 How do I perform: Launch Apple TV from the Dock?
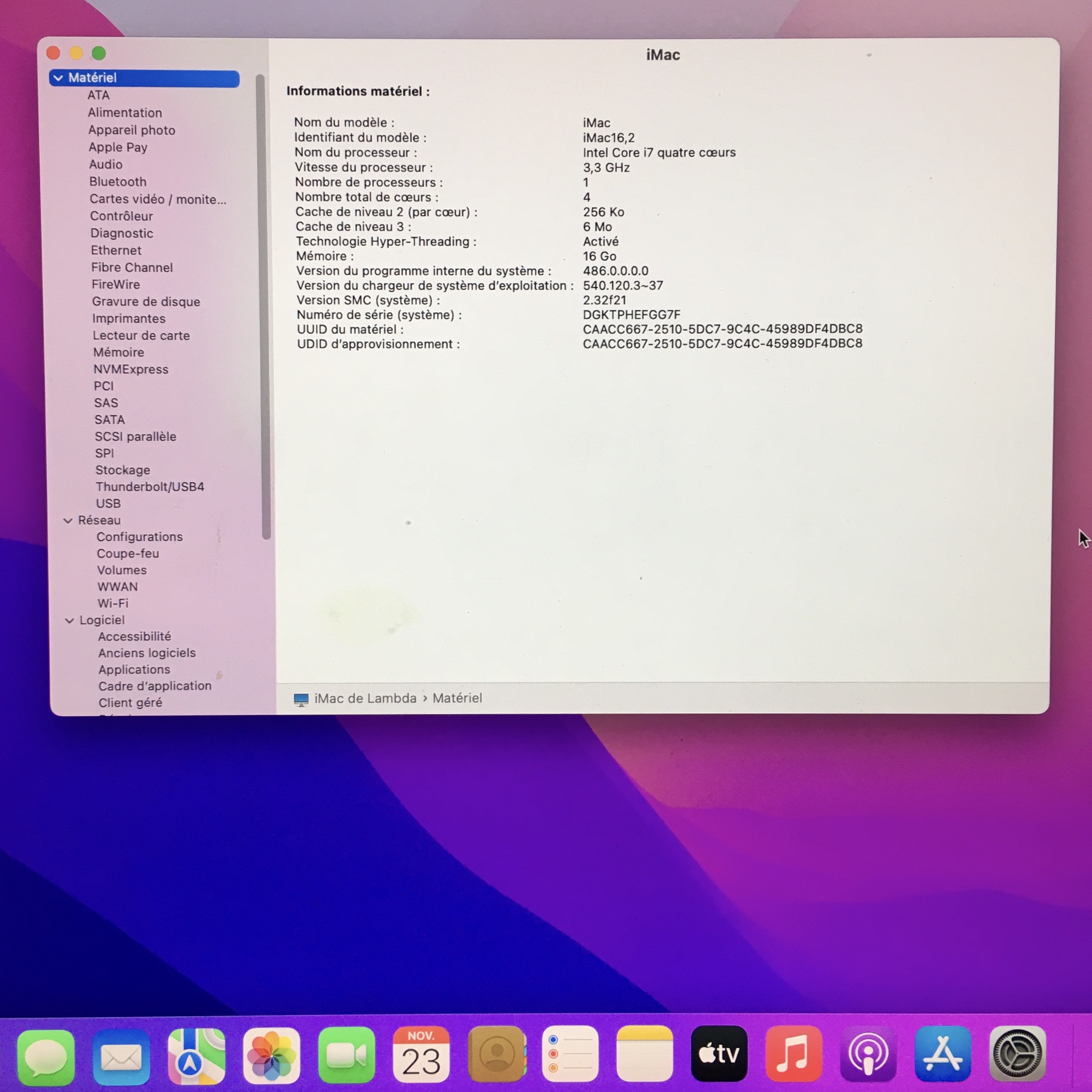point(719,1054)
